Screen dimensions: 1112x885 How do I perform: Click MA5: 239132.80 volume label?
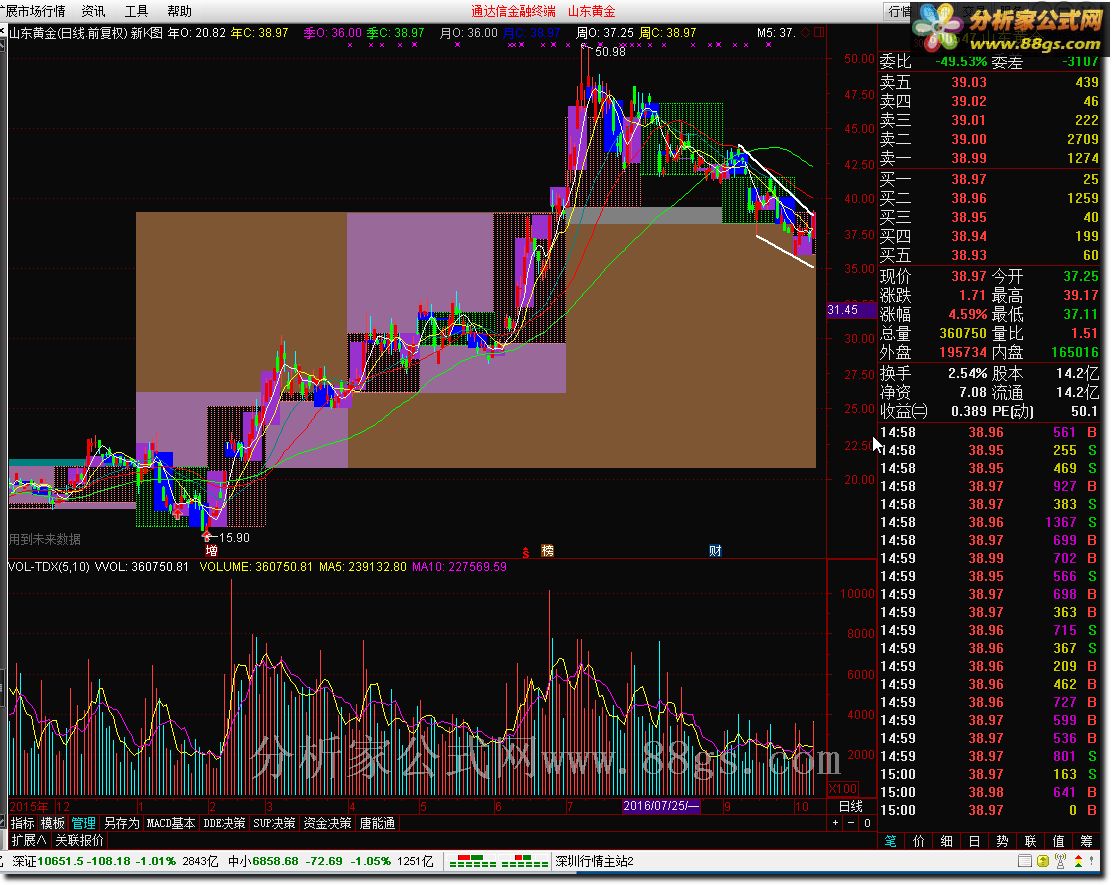tap(363, 567)
